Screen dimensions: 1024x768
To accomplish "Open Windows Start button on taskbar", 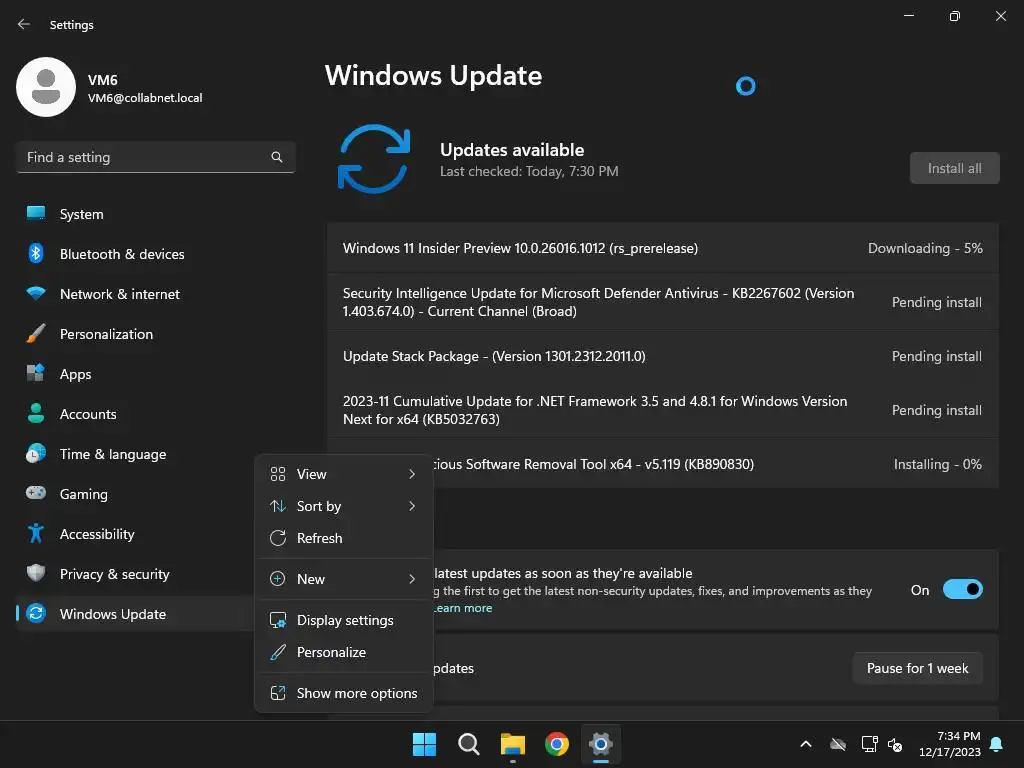I will [424, 744].
